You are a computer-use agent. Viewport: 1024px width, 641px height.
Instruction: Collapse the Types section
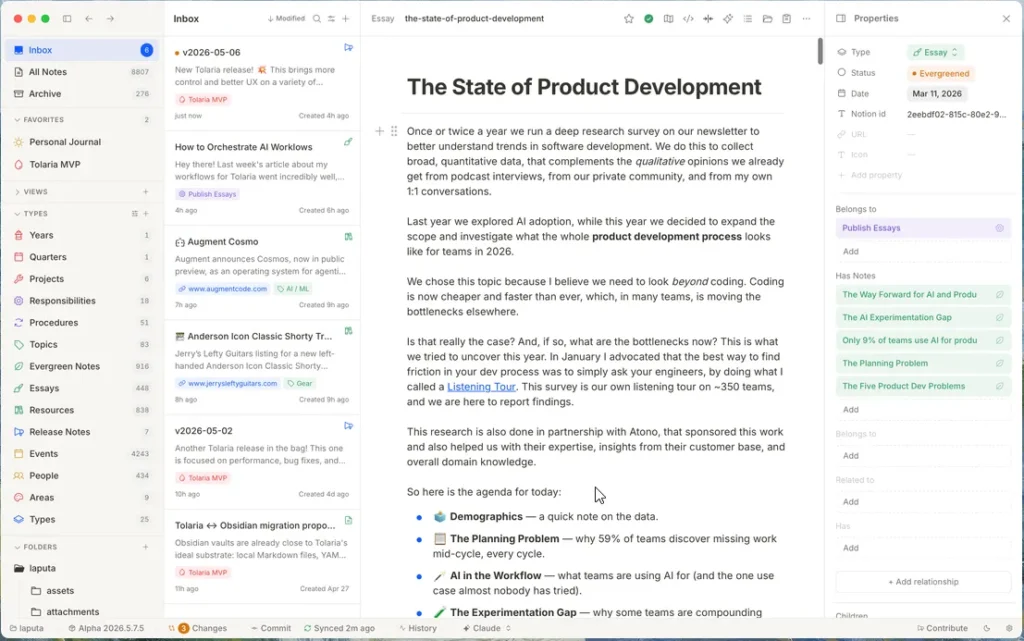[31, 213]
